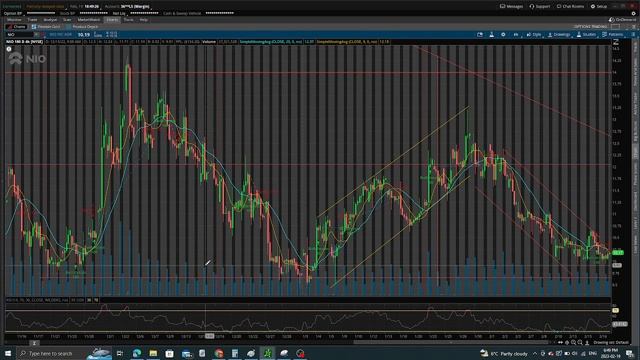Image resolution: width=640 pixels, height=360 pixels.
Task: Open the weather widget showing Partly cloudy
Action: click(x=504, y=353)
